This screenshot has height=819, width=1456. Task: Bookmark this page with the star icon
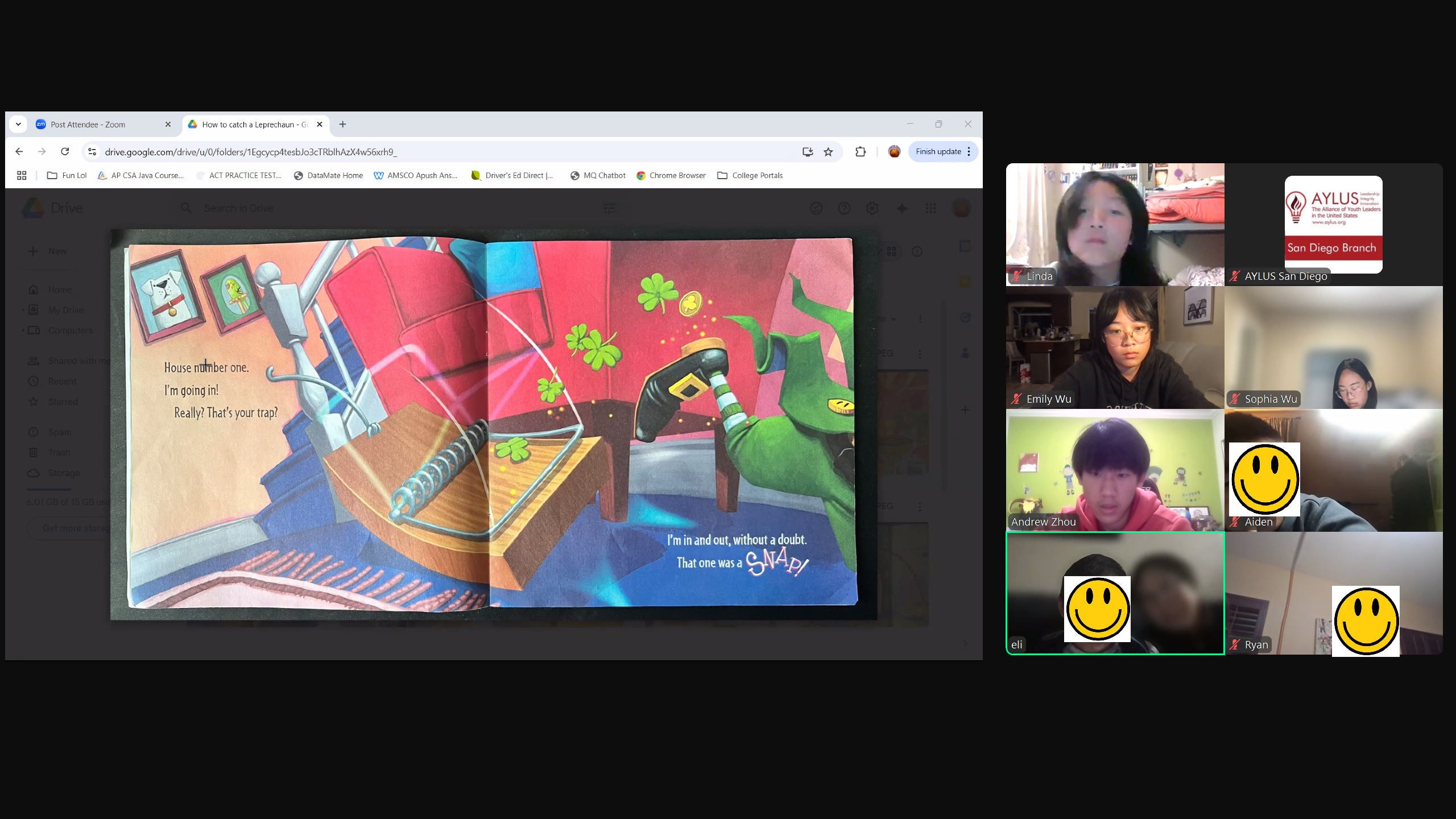coord(828,152)
